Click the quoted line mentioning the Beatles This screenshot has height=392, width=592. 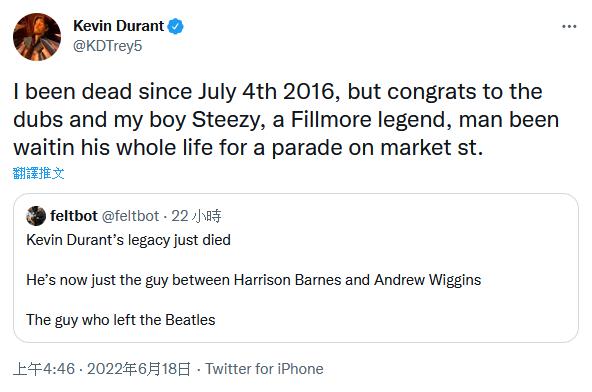click(x=121, y=320)
